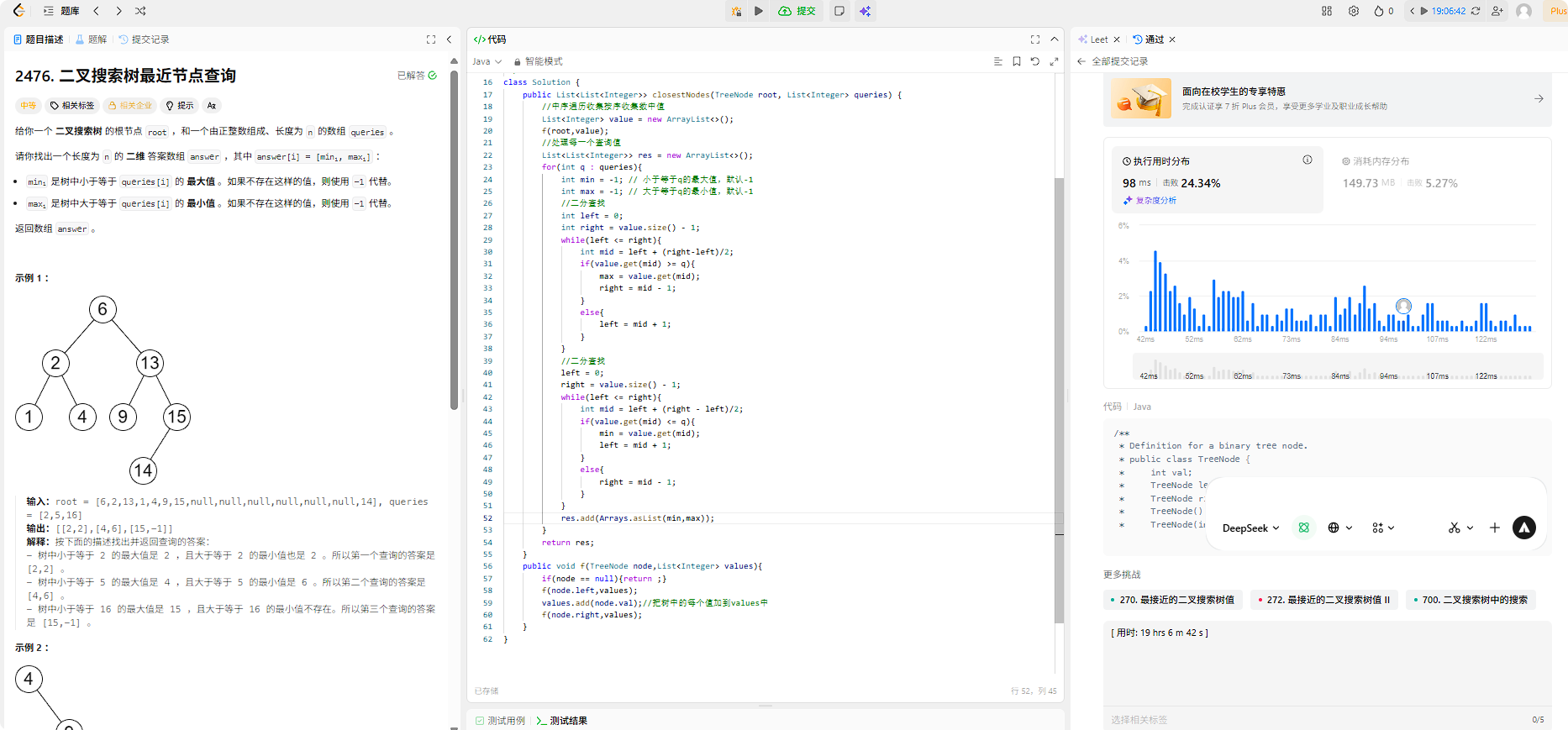Image resolution: width=1568 pixels, height=730 pixels.
Task: Go to the previous problem arrow
Action: pyautogui.click(x=97, y=11)
